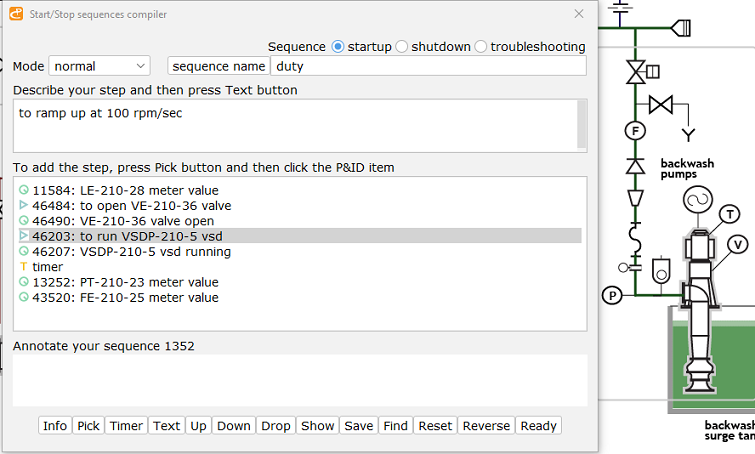Viewport: 755px width, 454px height.
Task: Click the timer T icon in step list
Action: [x=23, y=266]
